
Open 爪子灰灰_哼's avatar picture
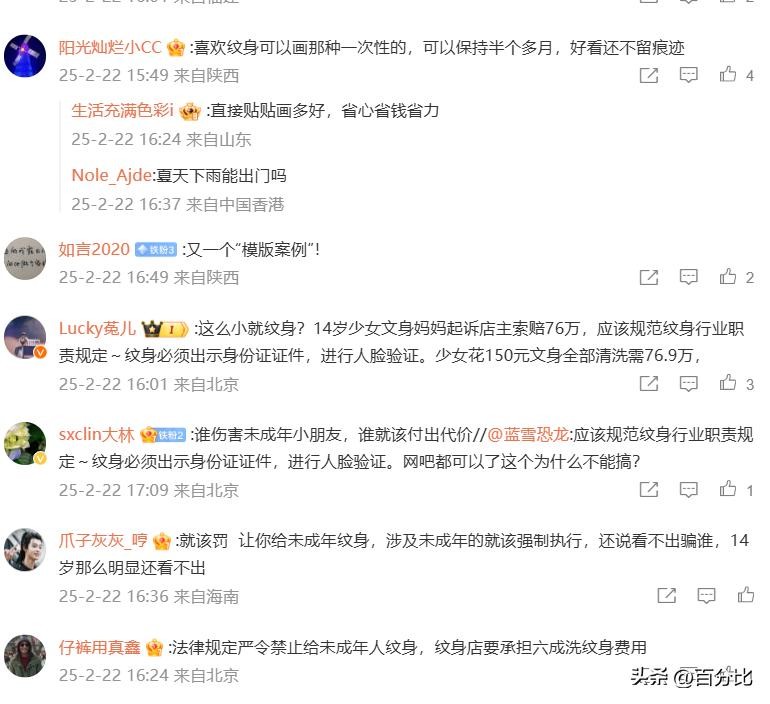coord(25,550)
